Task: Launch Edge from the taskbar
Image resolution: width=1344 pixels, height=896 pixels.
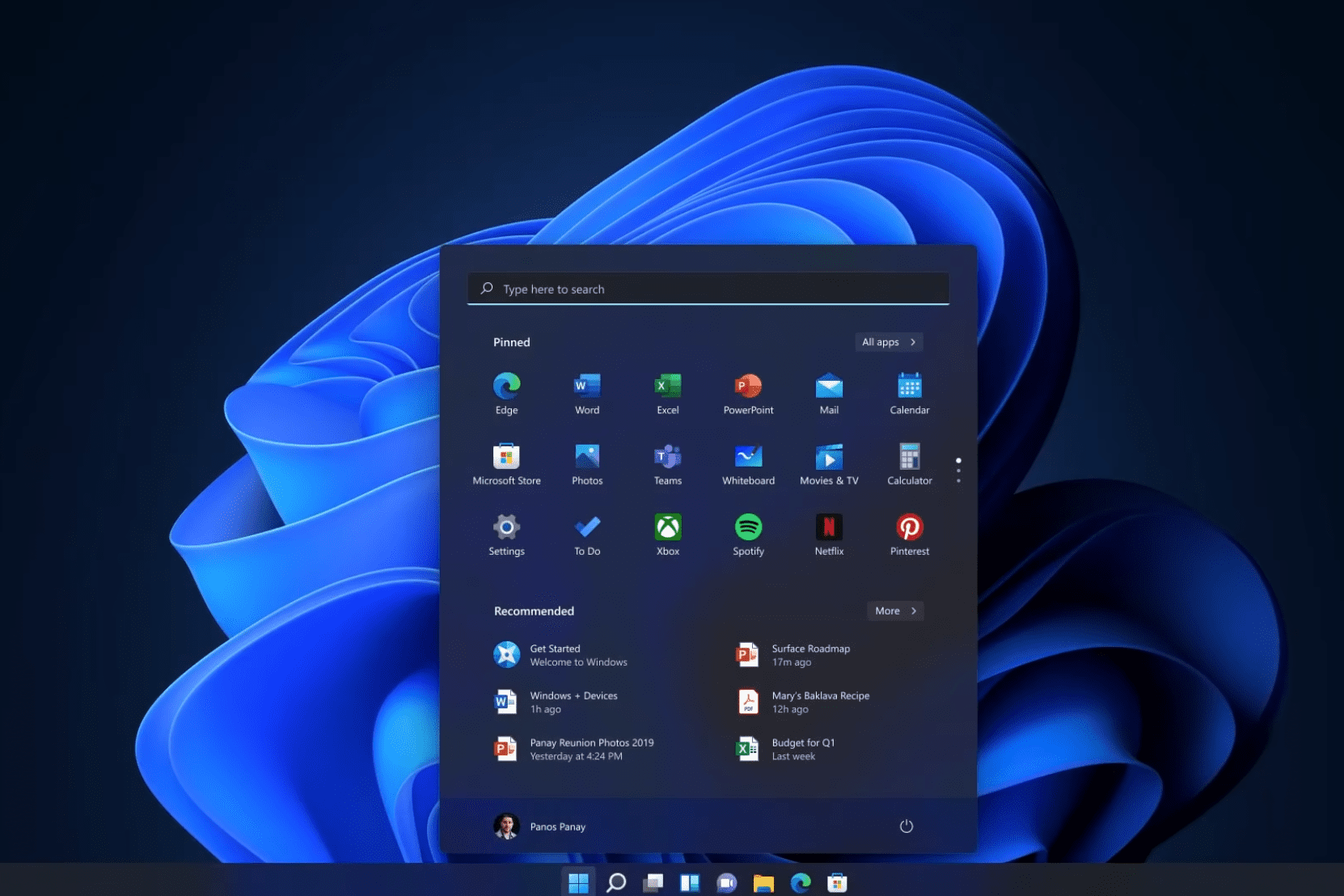Action: point(801,882)
